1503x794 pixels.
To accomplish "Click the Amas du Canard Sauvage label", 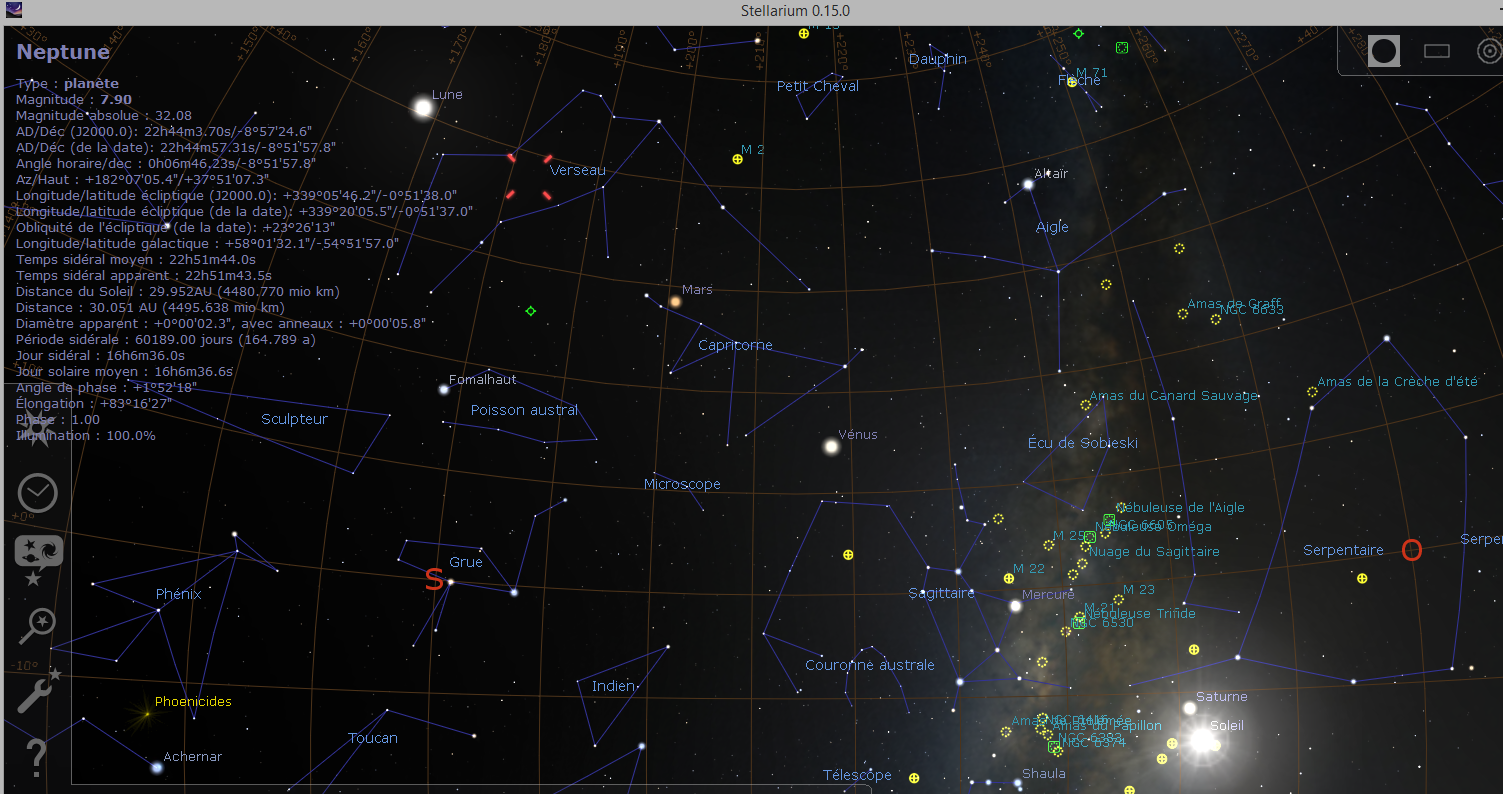I will (x=1174, y=396).
